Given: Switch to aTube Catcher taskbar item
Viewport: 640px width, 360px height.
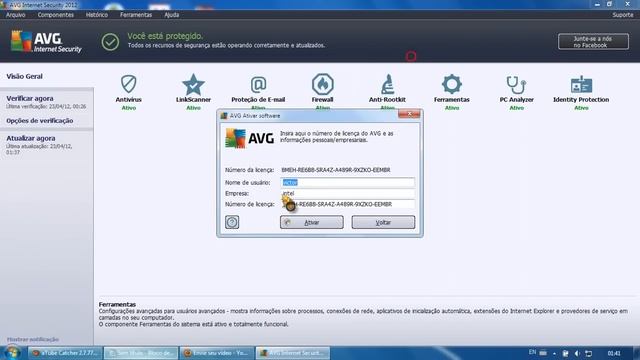Looking at the screenshot, I should pyautogui.click(x=64, y=353).
